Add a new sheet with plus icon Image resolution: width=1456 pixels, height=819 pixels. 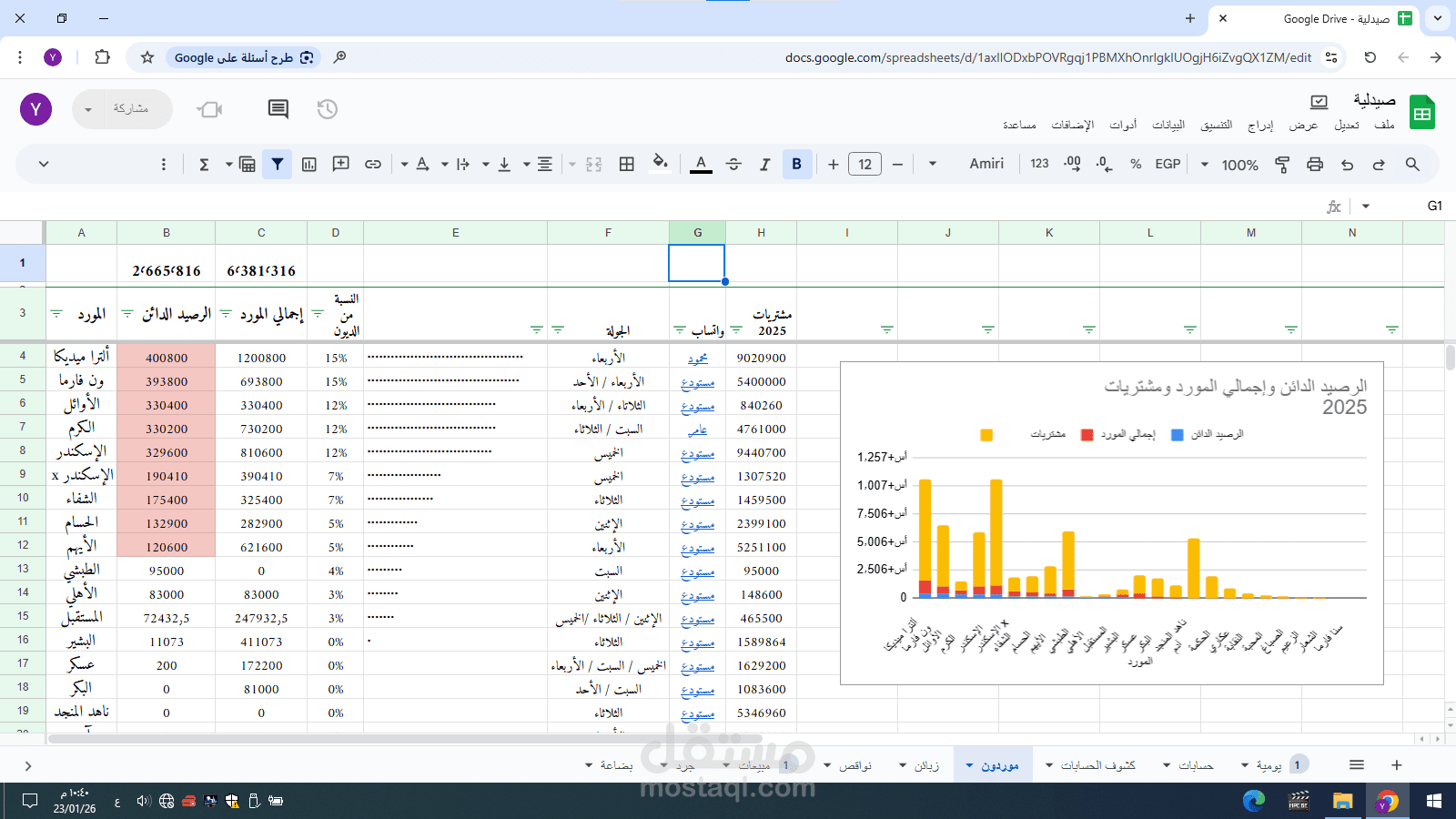(1397, 765)
